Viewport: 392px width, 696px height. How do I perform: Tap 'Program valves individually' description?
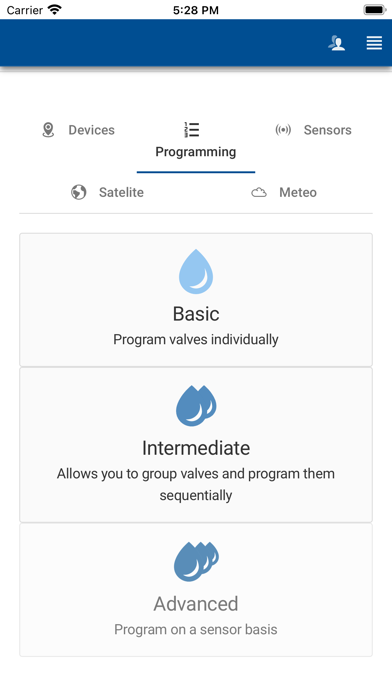(x=196, y=340)
